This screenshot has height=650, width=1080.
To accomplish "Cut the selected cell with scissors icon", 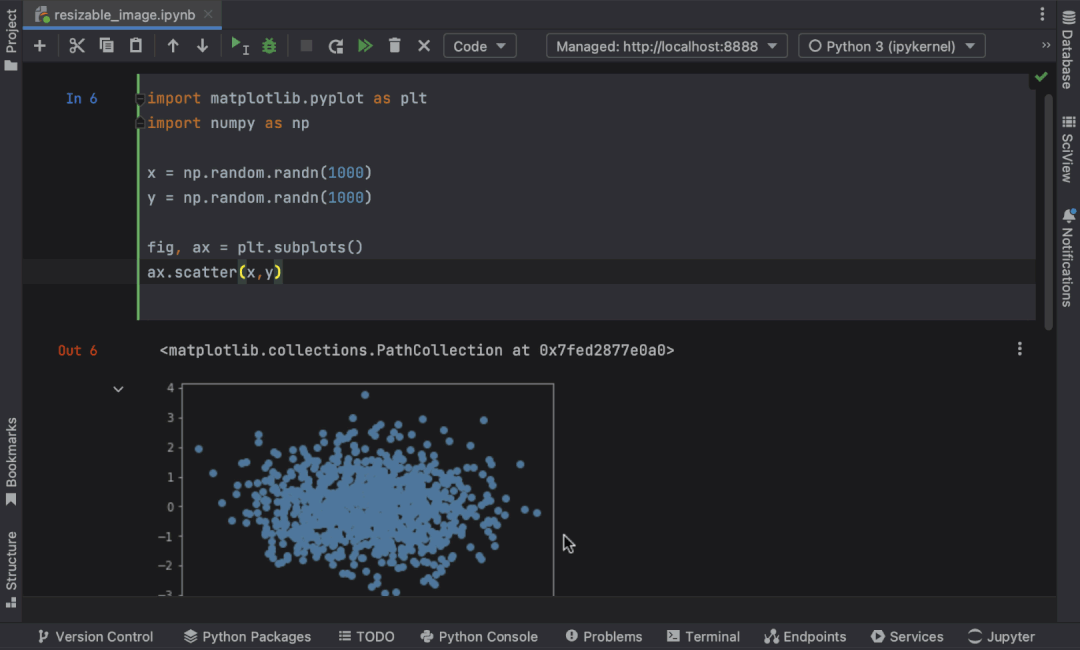I will point(76,45).
